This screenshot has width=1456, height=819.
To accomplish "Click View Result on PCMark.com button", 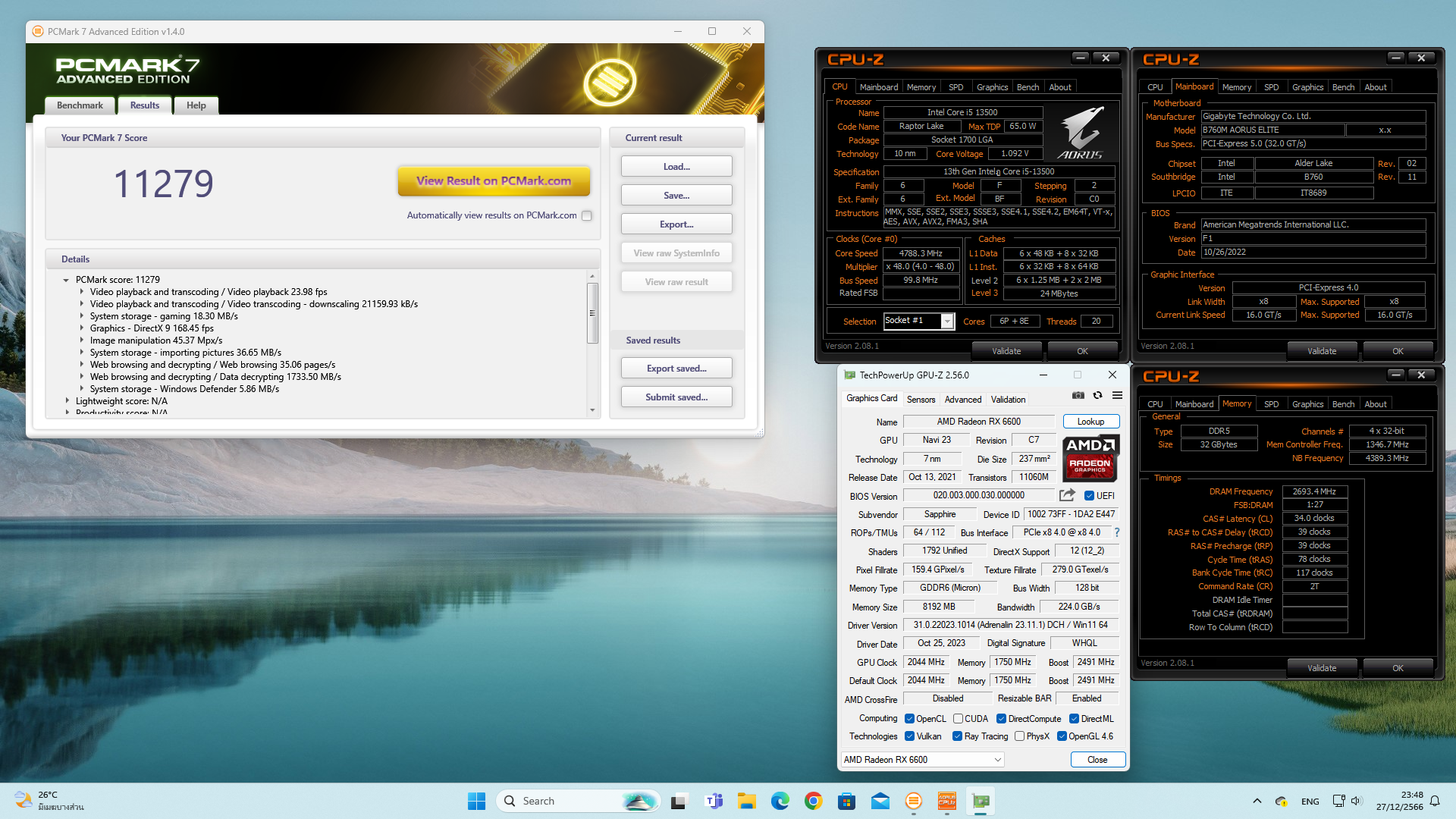I will coord(494,180).
